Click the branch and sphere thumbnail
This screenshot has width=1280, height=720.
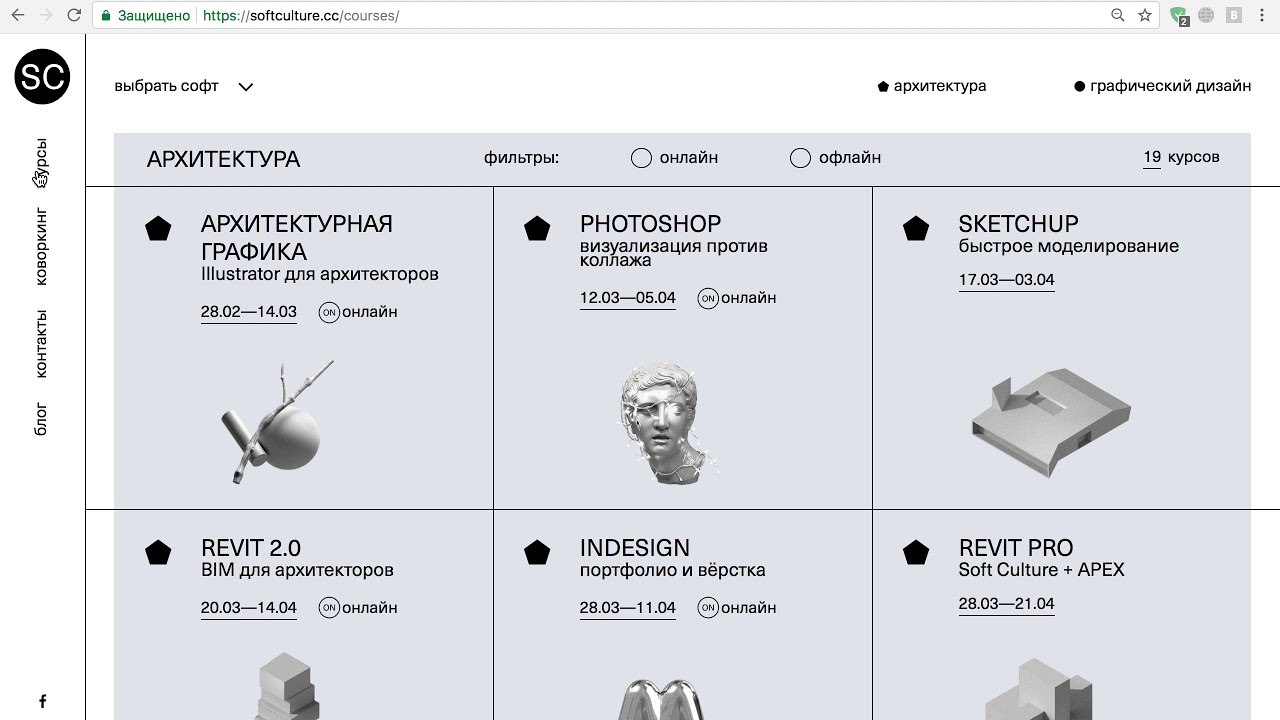tap(275, 425)
